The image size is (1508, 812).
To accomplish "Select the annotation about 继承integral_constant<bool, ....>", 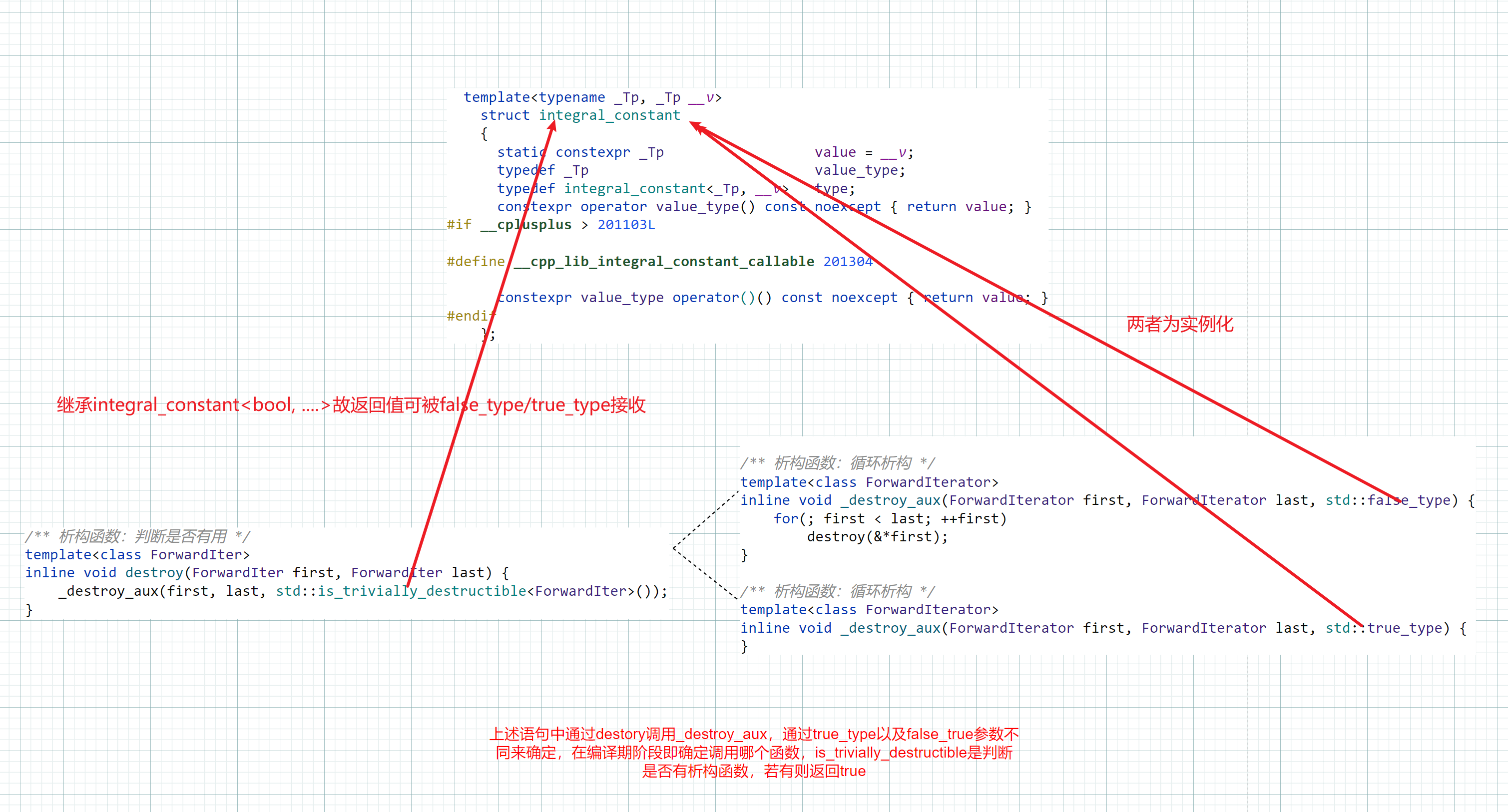I will (350, 404).
